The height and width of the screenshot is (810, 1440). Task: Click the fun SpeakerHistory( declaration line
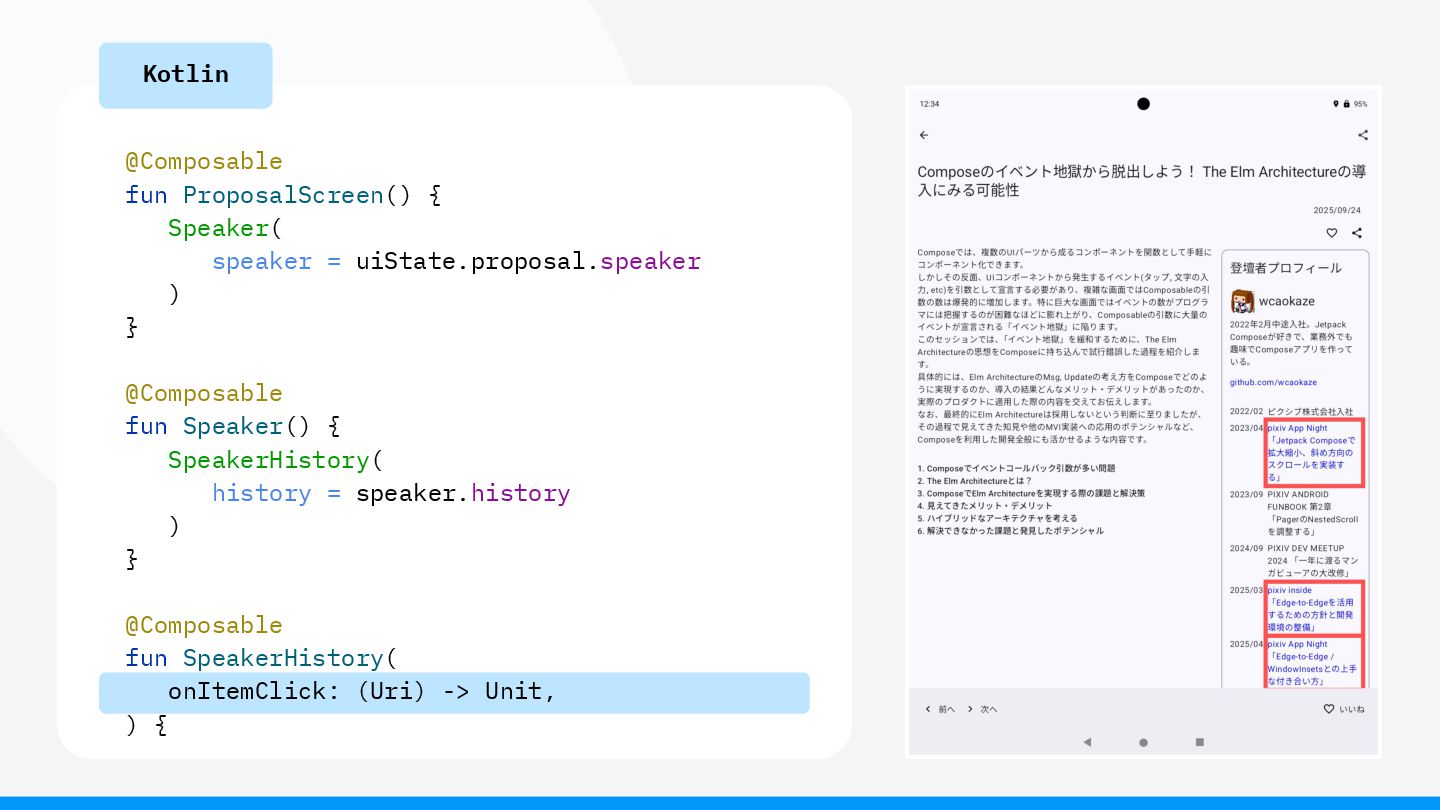coord(261,658)
